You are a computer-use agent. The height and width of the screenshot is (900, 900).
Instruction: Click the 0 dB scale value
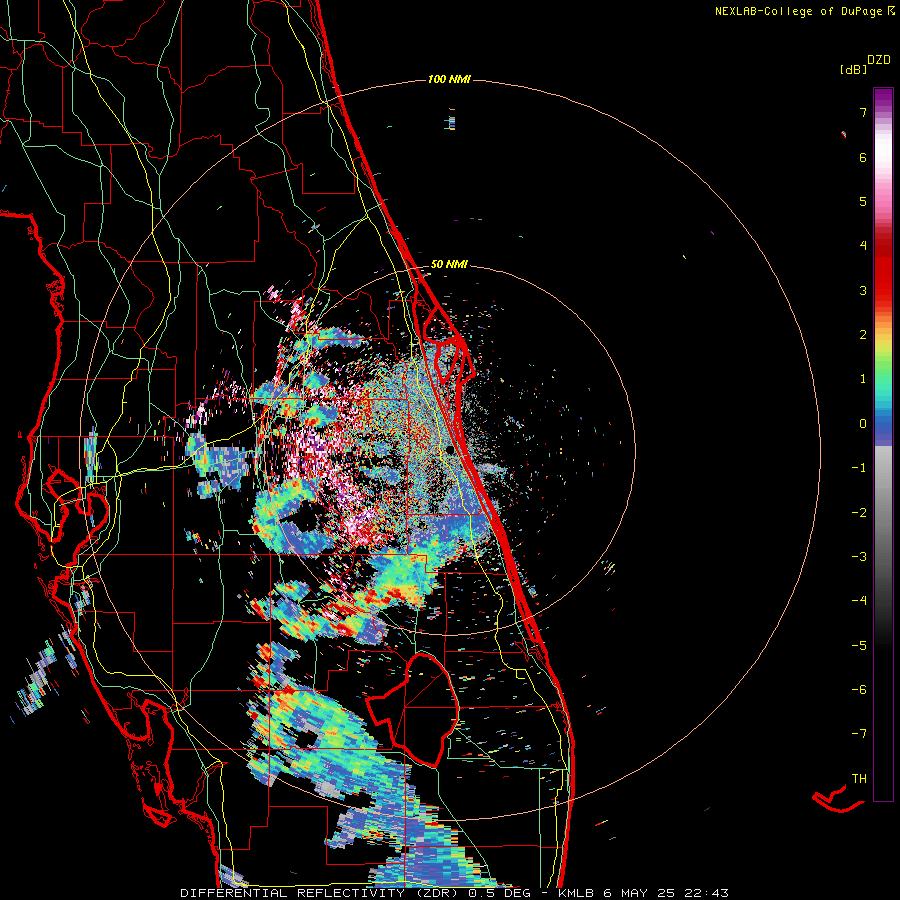point(863,424)
